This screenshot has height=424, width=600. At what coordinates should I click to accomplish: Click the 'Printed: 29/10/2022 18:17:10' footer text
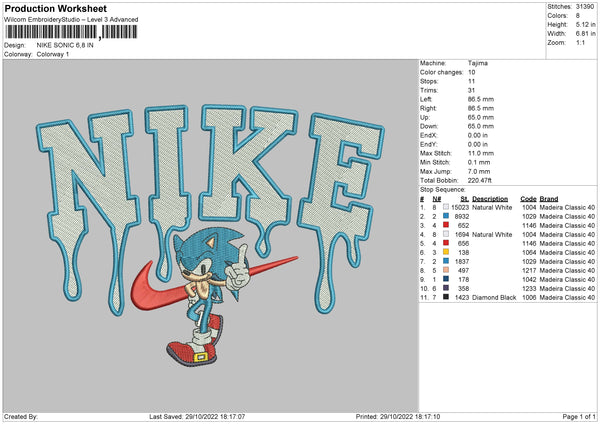tap(398, 416)
